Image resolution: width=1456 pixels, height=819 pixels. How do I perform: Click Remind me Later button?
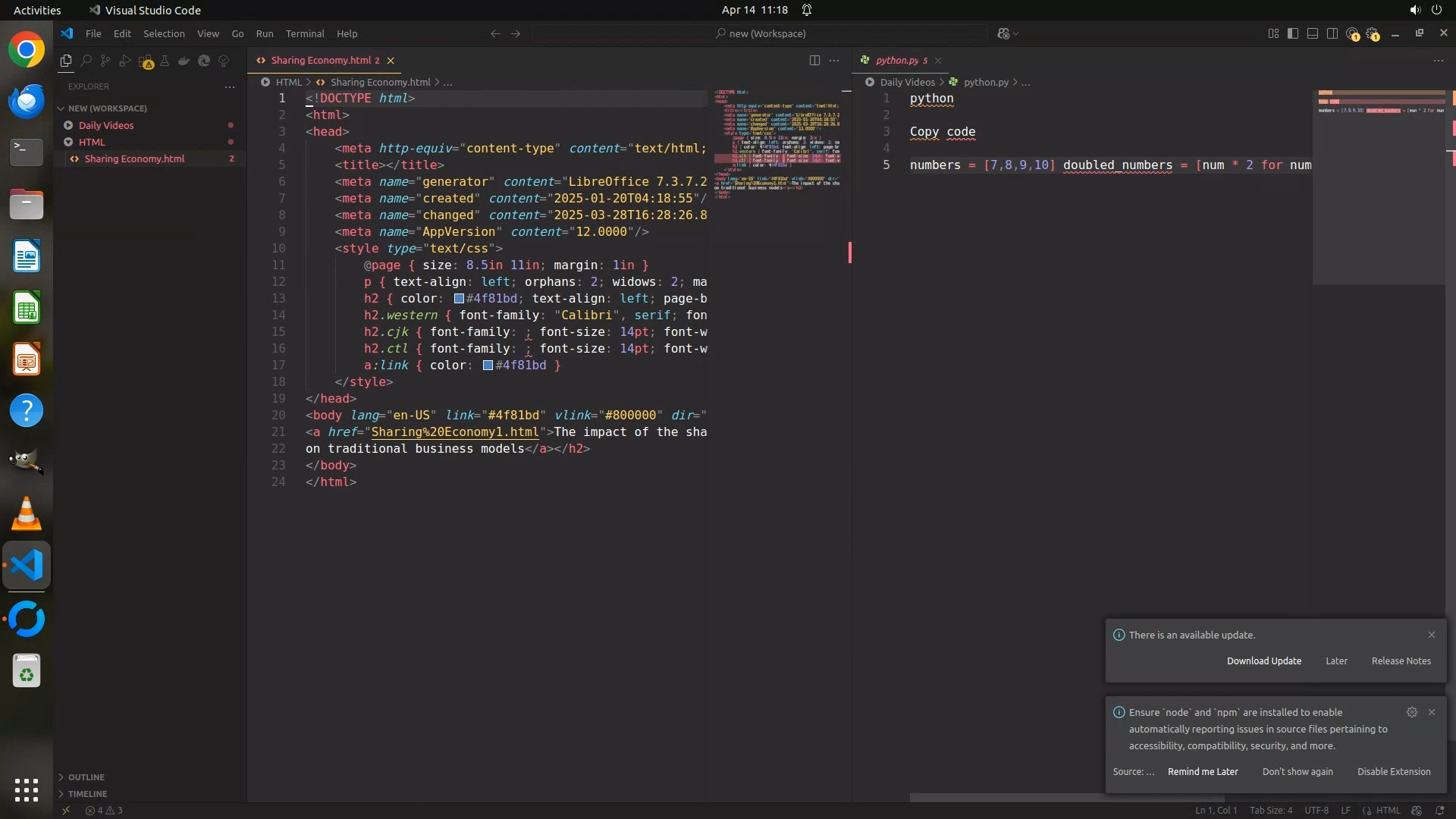tap(1203, 771)
